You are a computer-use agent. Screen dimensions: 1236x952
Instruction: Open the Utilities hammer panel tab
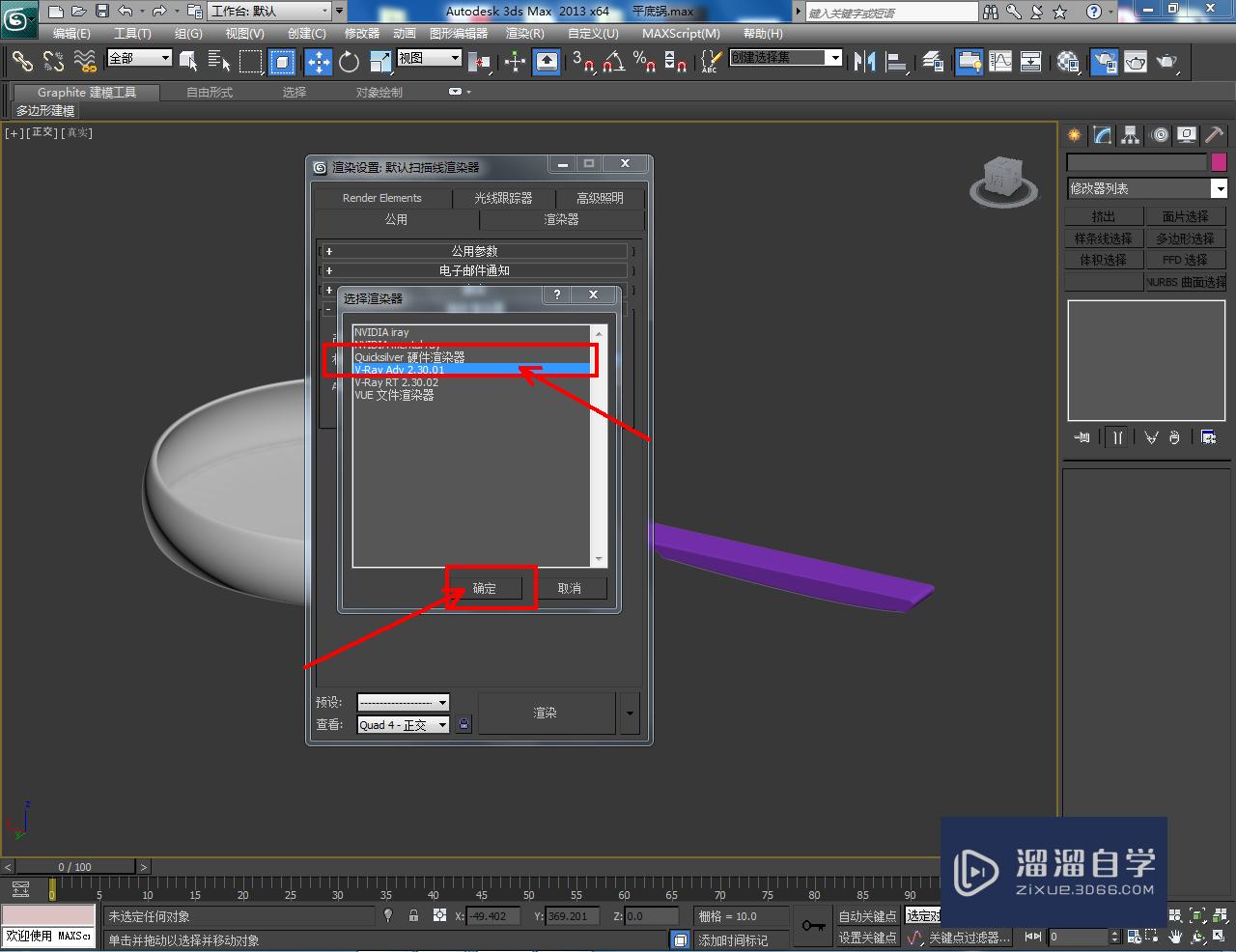[1214, 135]
